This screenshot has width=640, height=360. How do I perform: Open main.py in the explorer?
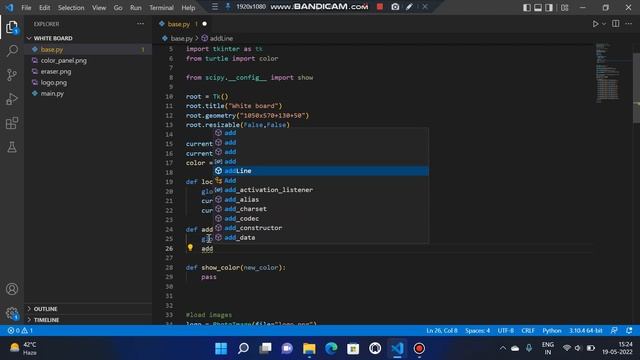pos(52,93)
